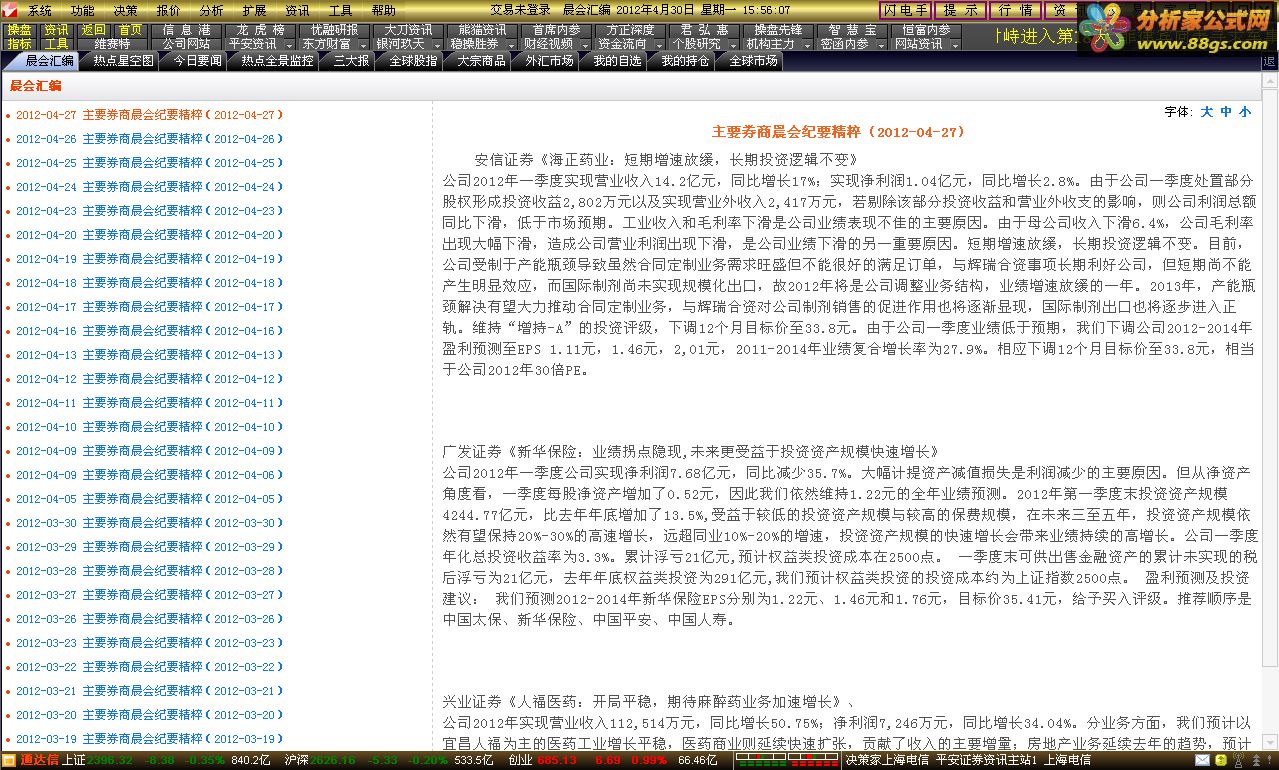1279x770 pixels.
Task: Open the 2012-04-13 主要券商晨会纪要精粹 entry
Action: 150,355
